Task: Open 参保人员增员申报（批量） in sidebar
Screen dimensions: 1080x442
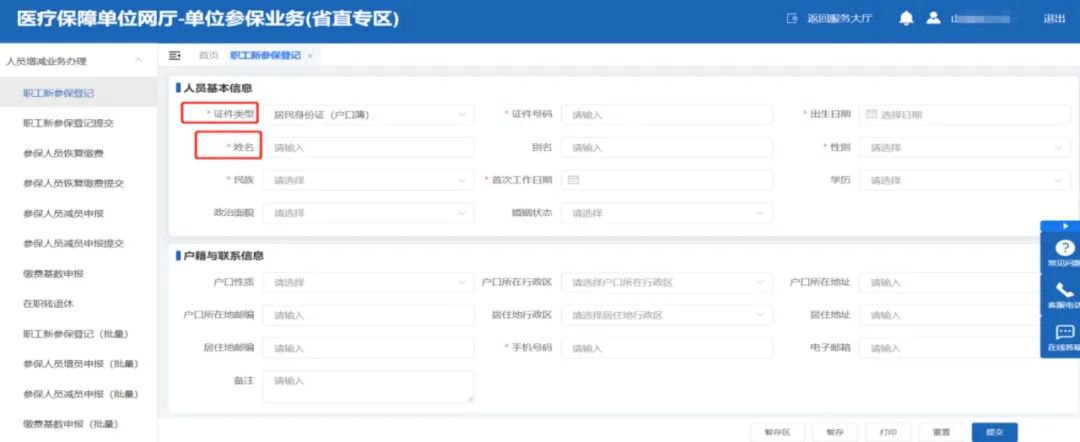Action: click(81, 364)
